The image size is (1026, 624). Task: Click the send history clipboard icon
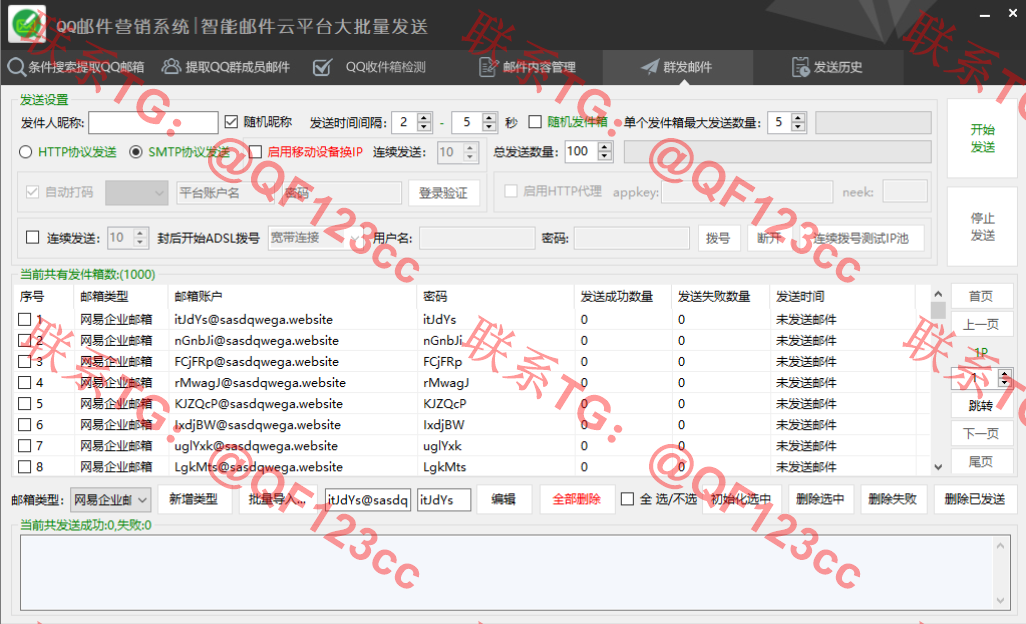pyautogui.click(x=800, y=67)
